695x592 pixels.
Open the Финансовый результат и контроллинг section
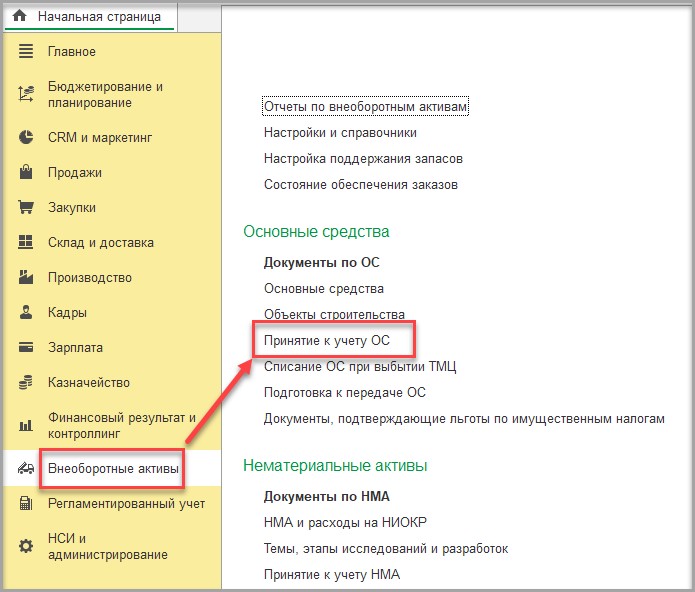coord(121,425)
